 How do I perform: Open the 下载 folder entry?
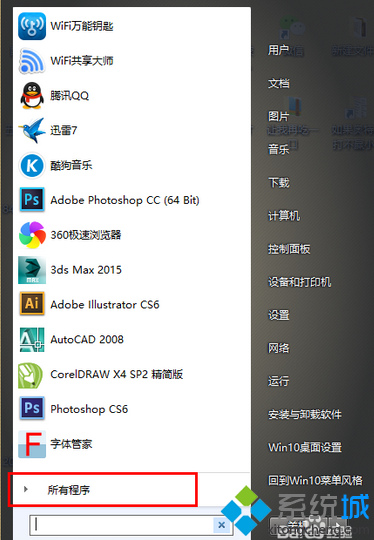(279, 183)
